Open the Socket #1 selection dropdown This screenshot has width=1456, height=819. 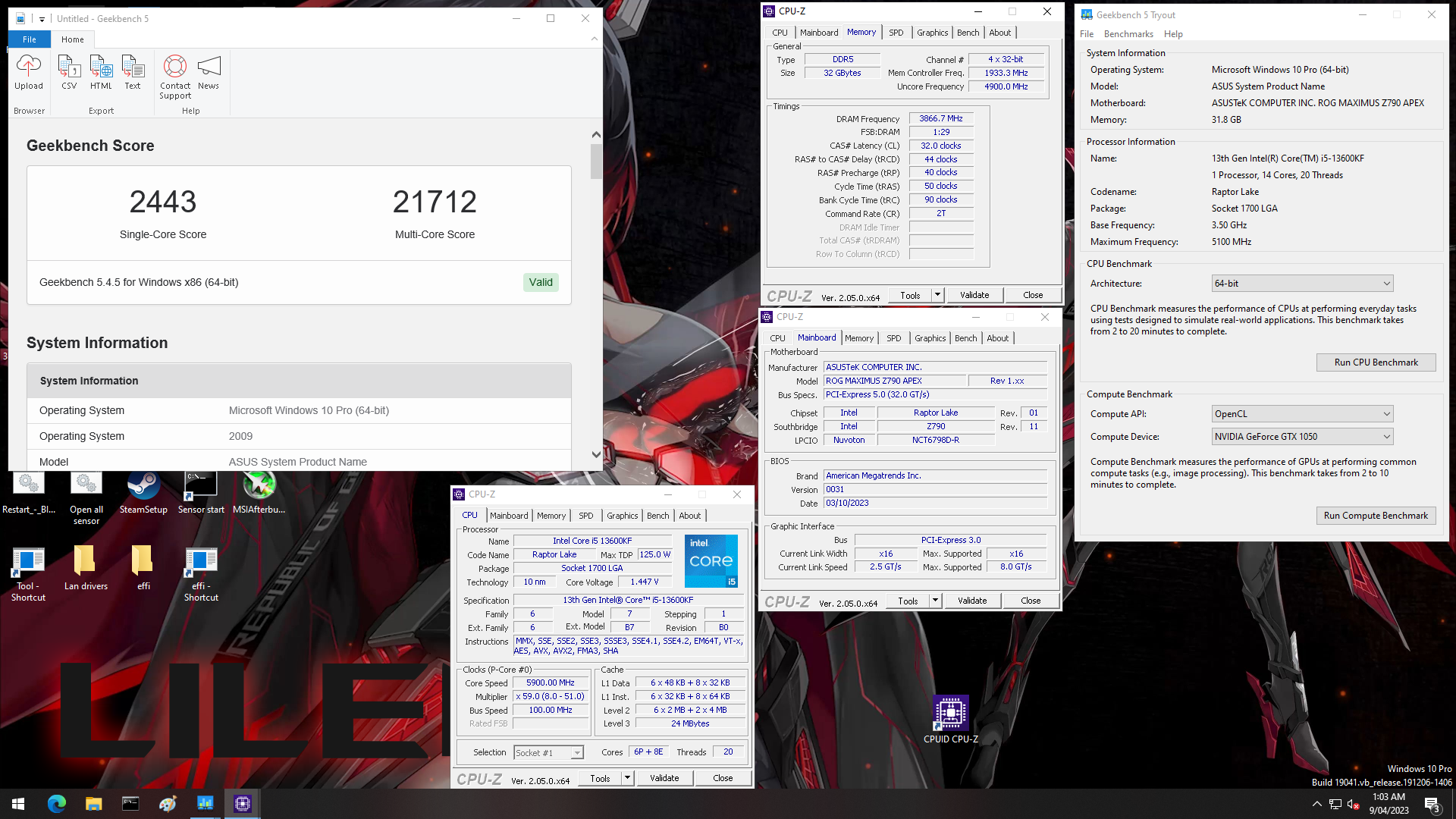click(548, 752)
